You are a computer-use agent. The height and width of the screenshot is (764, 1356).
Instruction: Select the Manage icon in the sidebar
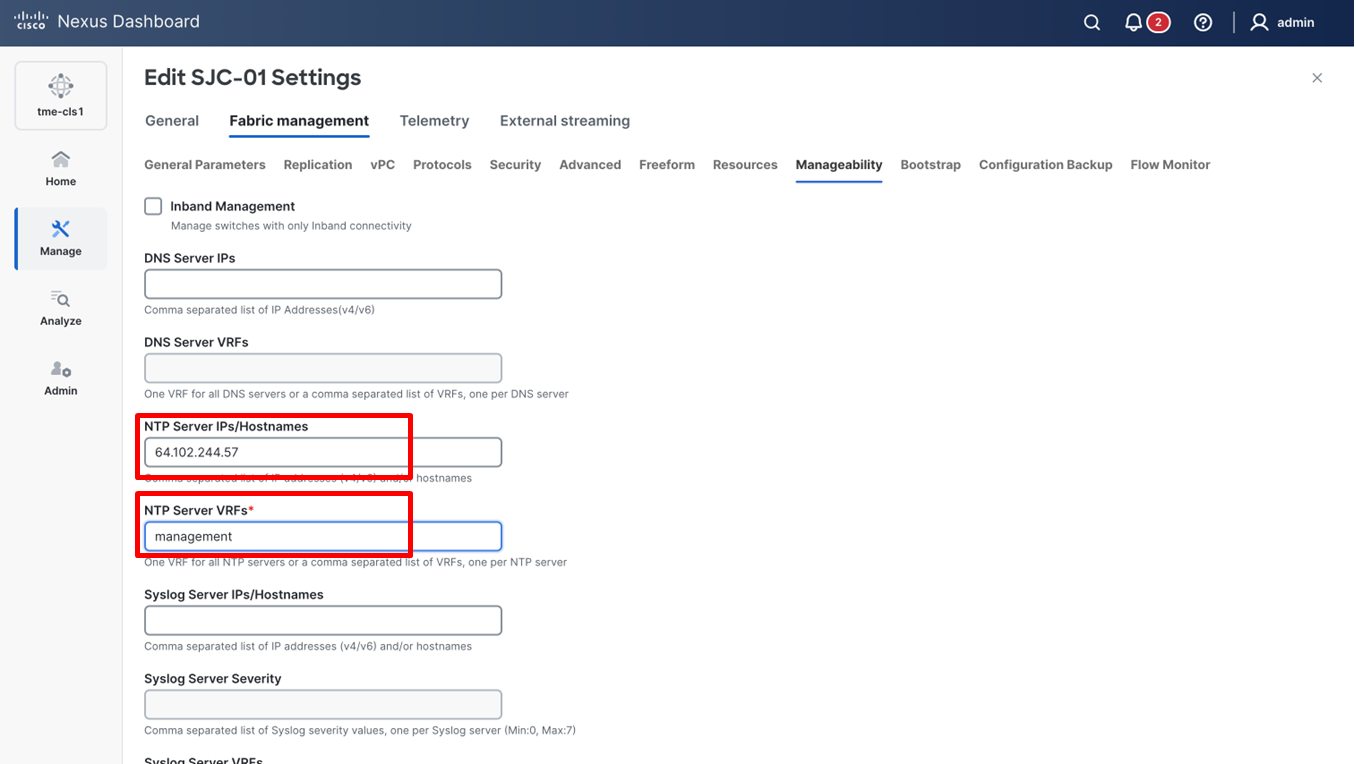[60, 238]
